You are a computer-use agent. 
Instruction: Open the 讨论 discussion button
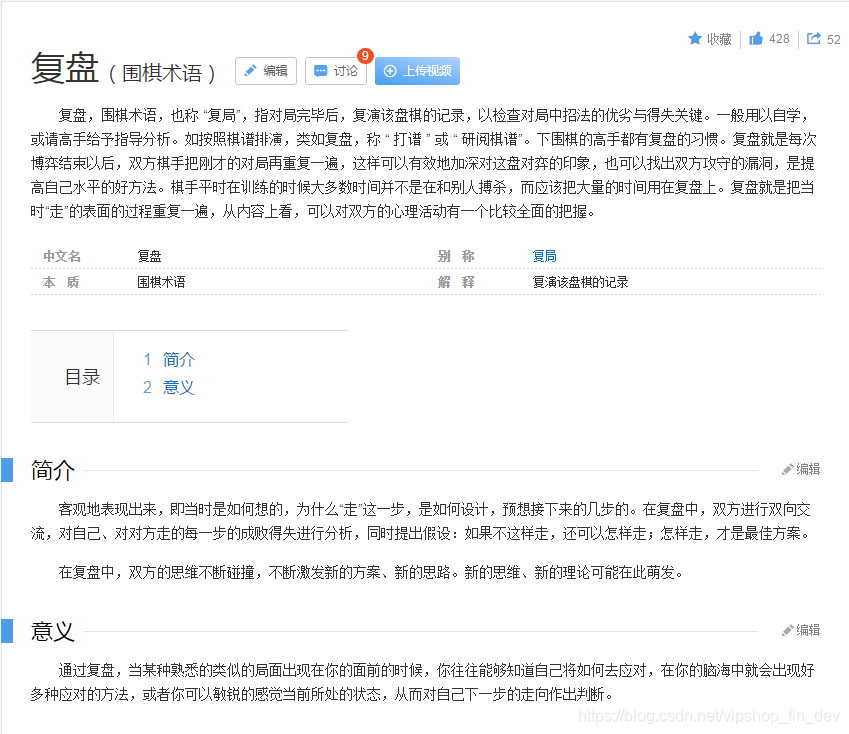(x=336, y=71)
